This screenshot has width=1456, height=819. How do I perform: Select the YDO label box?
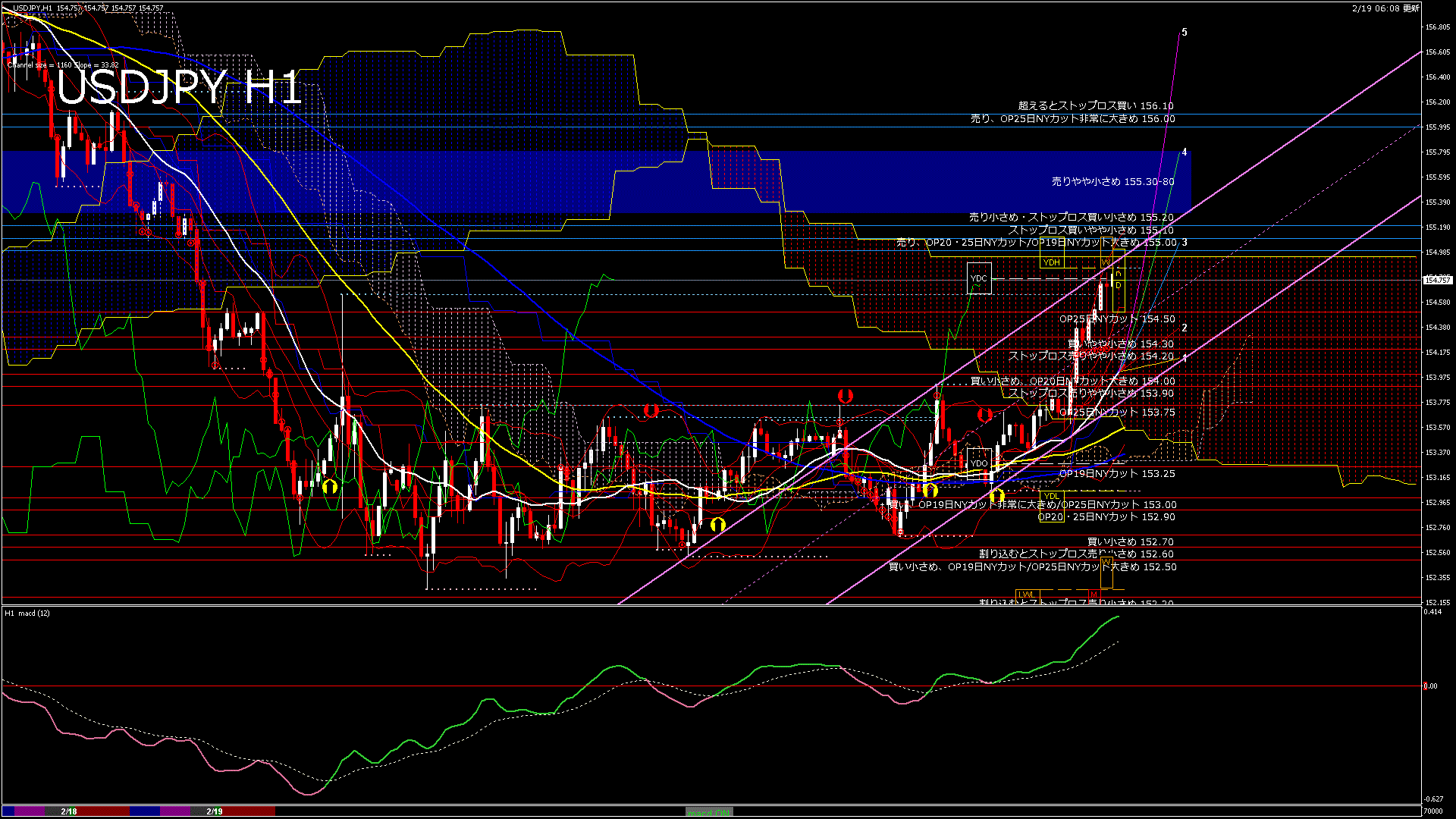pyautogui.click(x=979, y=463)
